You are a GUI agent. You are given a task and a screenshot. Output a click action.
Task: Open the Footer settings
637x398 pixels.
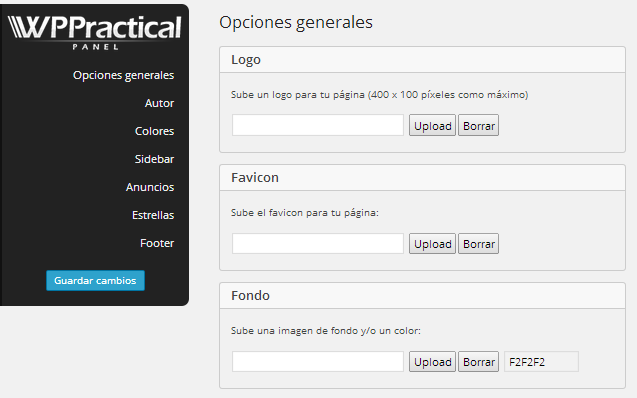point(157,243)
